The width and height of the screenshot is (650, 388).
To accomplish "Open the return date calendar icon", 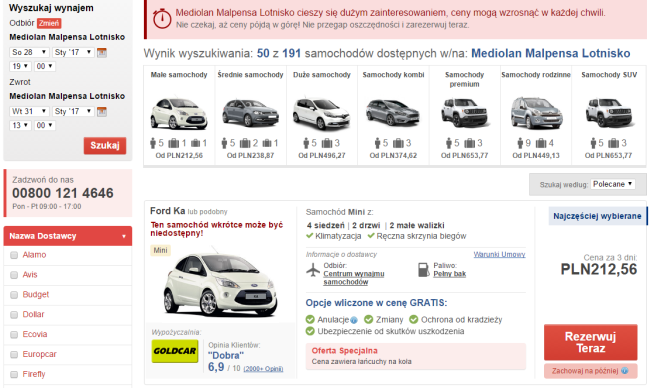I will (102, 112).
